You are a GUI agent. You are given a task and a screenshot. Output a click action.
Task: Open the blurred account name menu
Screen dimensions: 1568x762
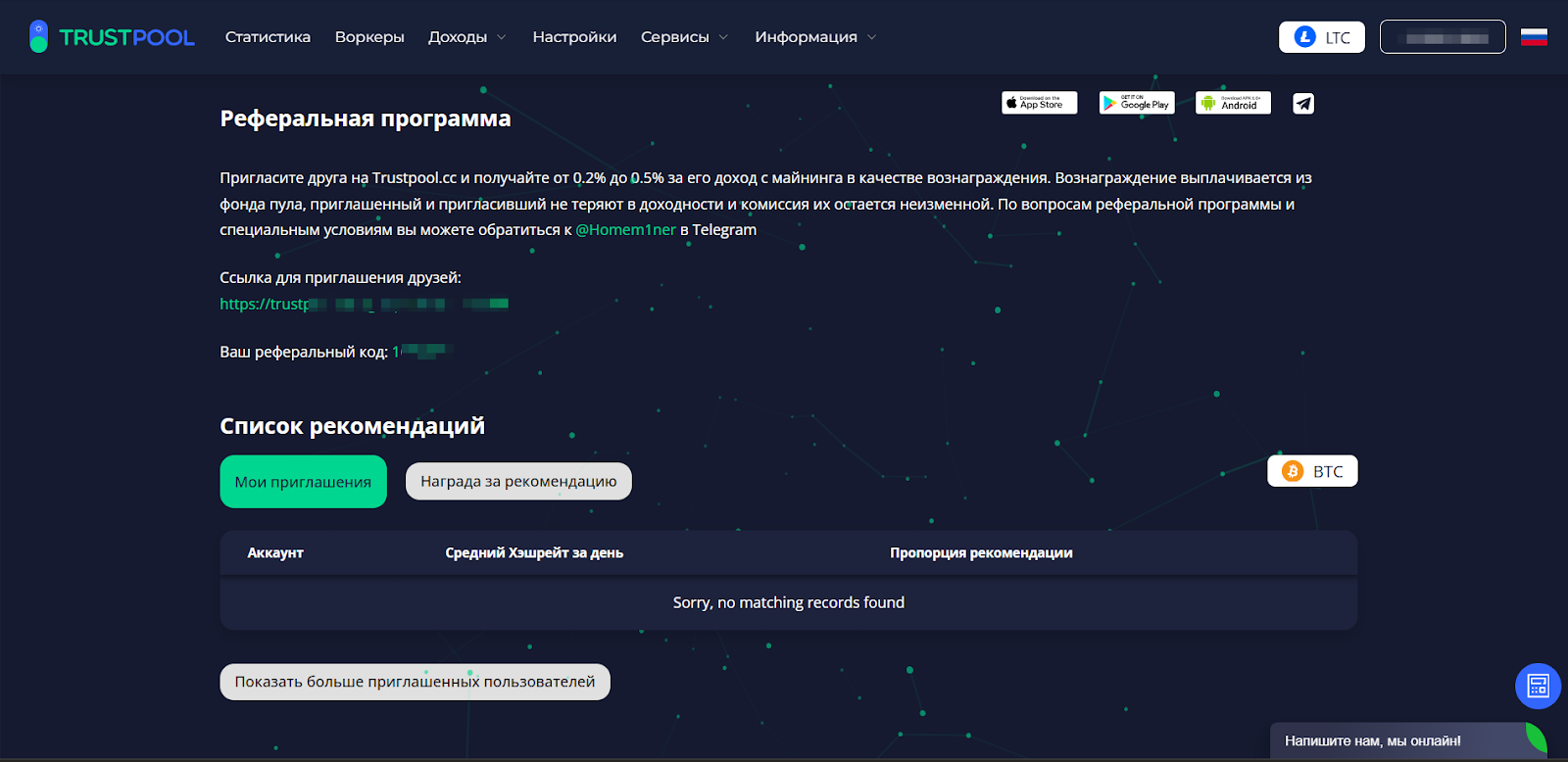(1443, 37)
